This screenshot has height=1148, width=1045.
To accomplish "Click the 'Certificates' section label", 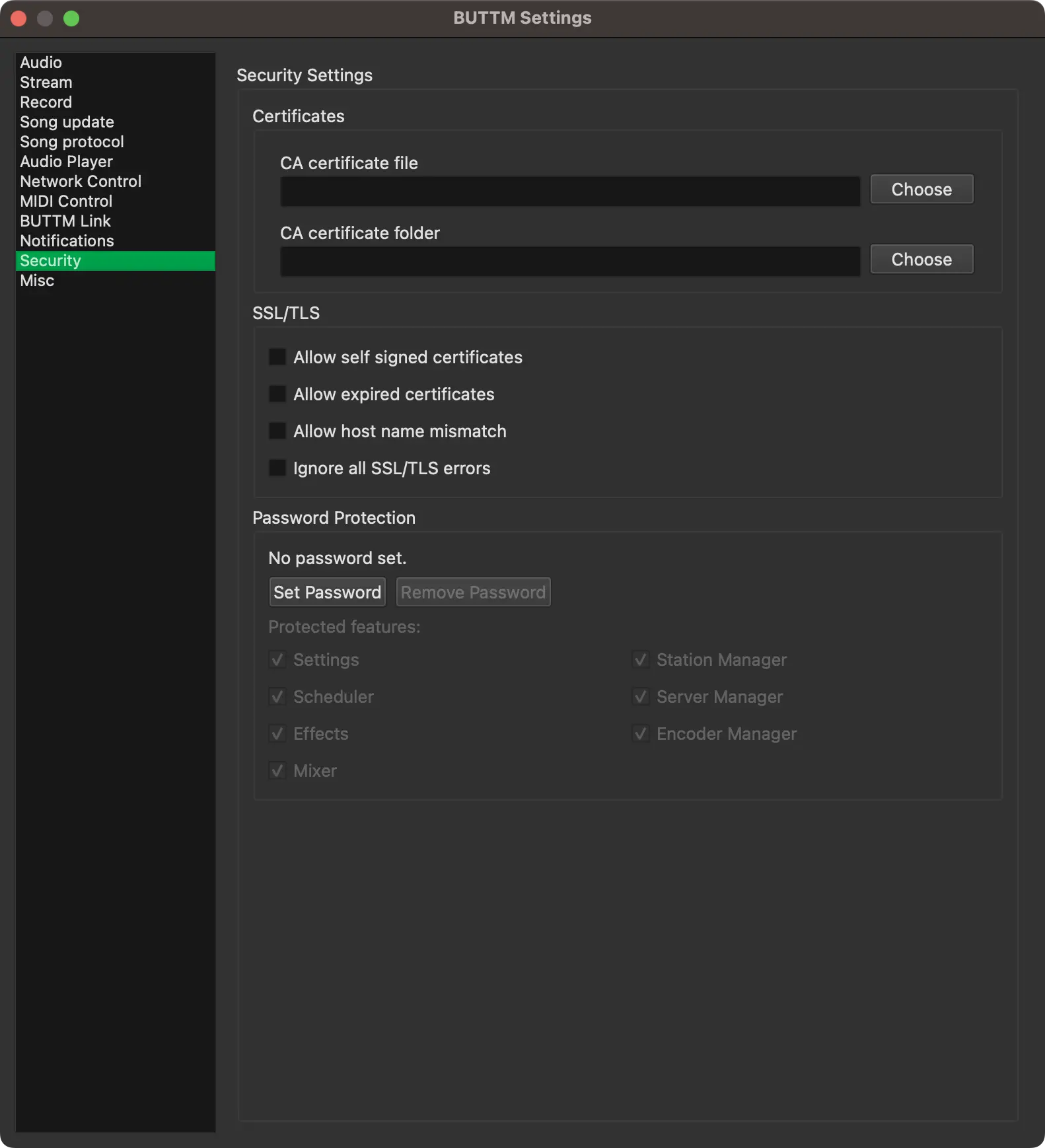I will pos(299,116).
